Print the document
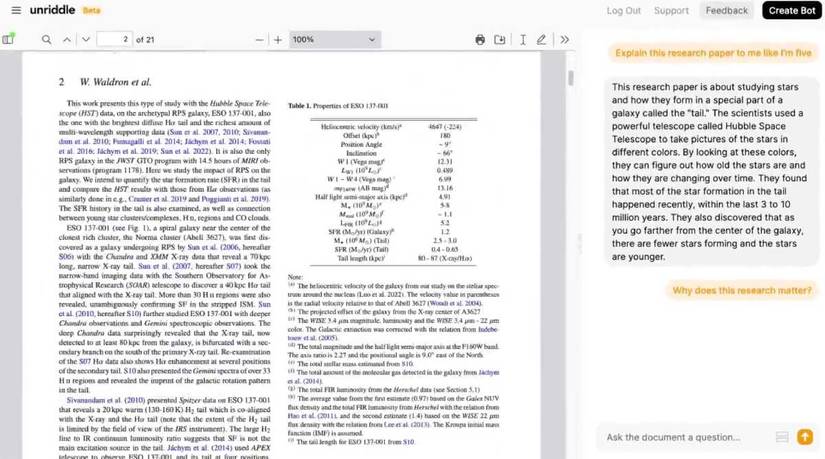825x459 pixels. (x=480, y=39)
